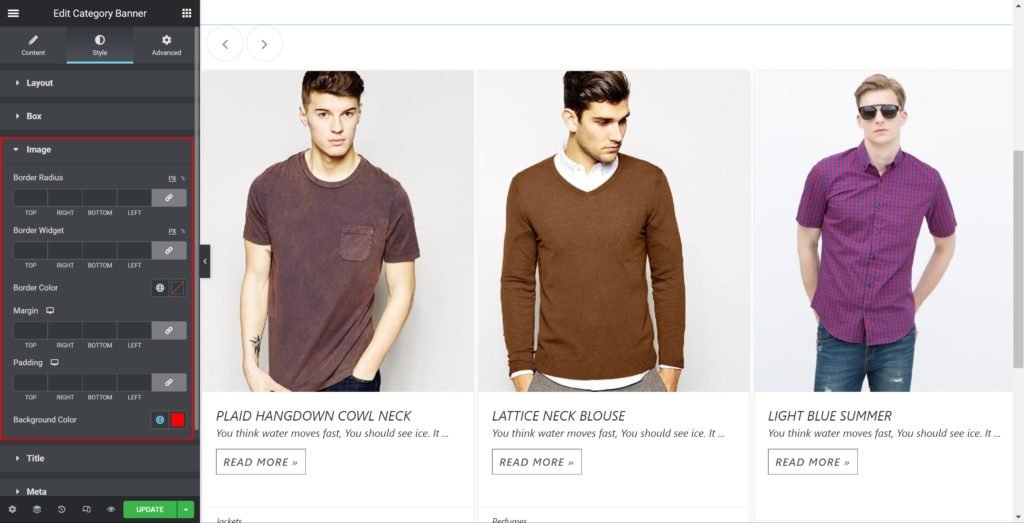Collapse the Image section
The image size is (1024, 523).
38,150
